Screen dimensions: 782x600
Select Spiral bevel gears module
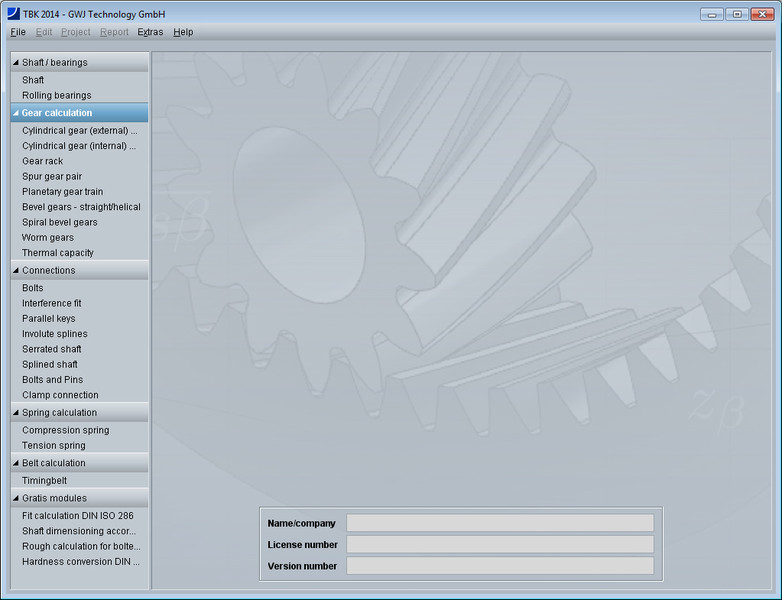pos(59,222)
